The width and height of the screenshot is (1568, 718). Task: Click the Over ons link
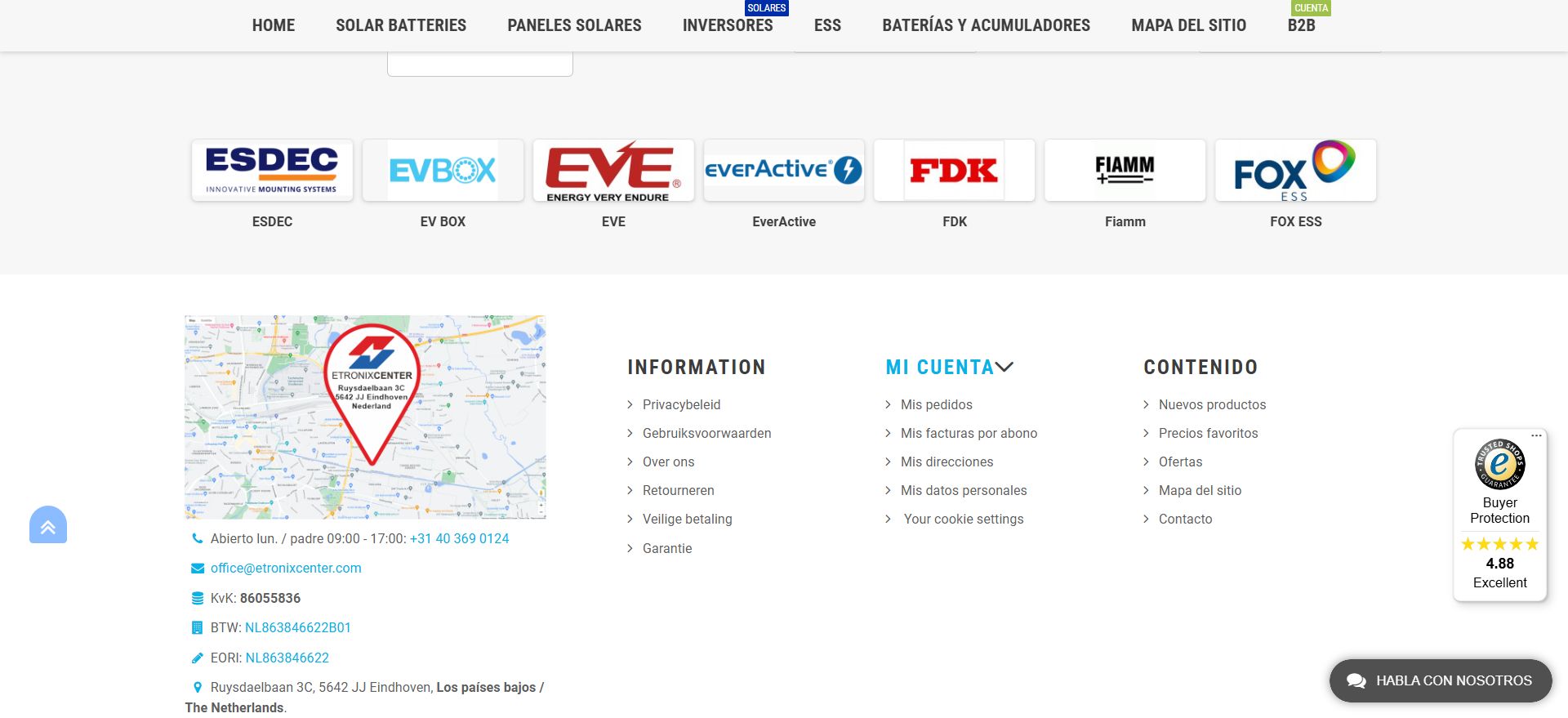(x=668, y=462)
